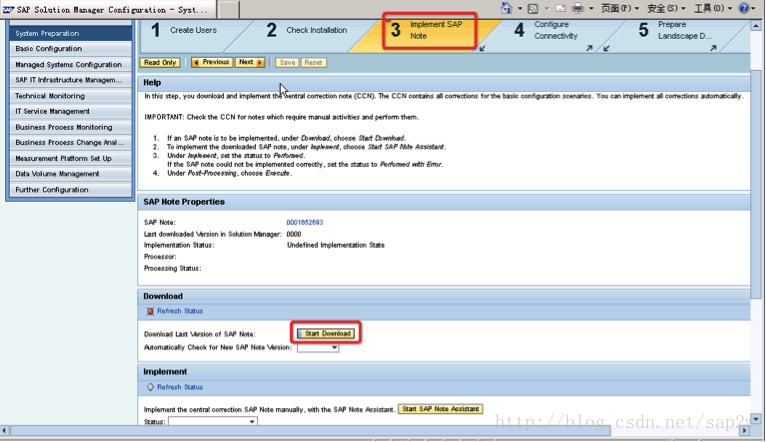This screenshot has width=766, height=442.
Task: Click the browser Home icon
Action: [507, 8]
